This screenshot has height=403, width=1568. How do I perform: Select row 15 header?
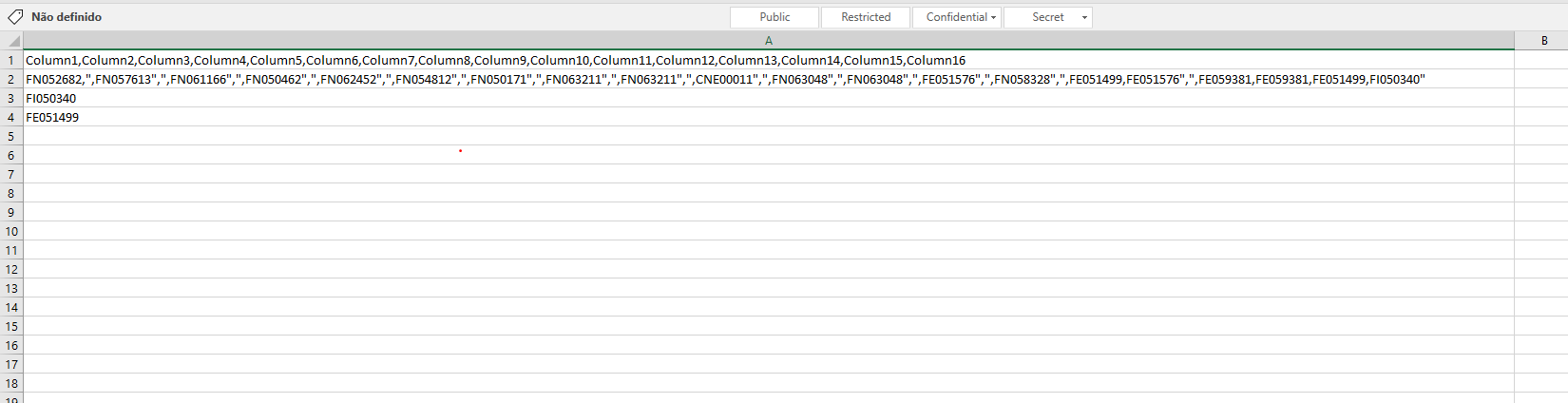[x=11, y=326]
